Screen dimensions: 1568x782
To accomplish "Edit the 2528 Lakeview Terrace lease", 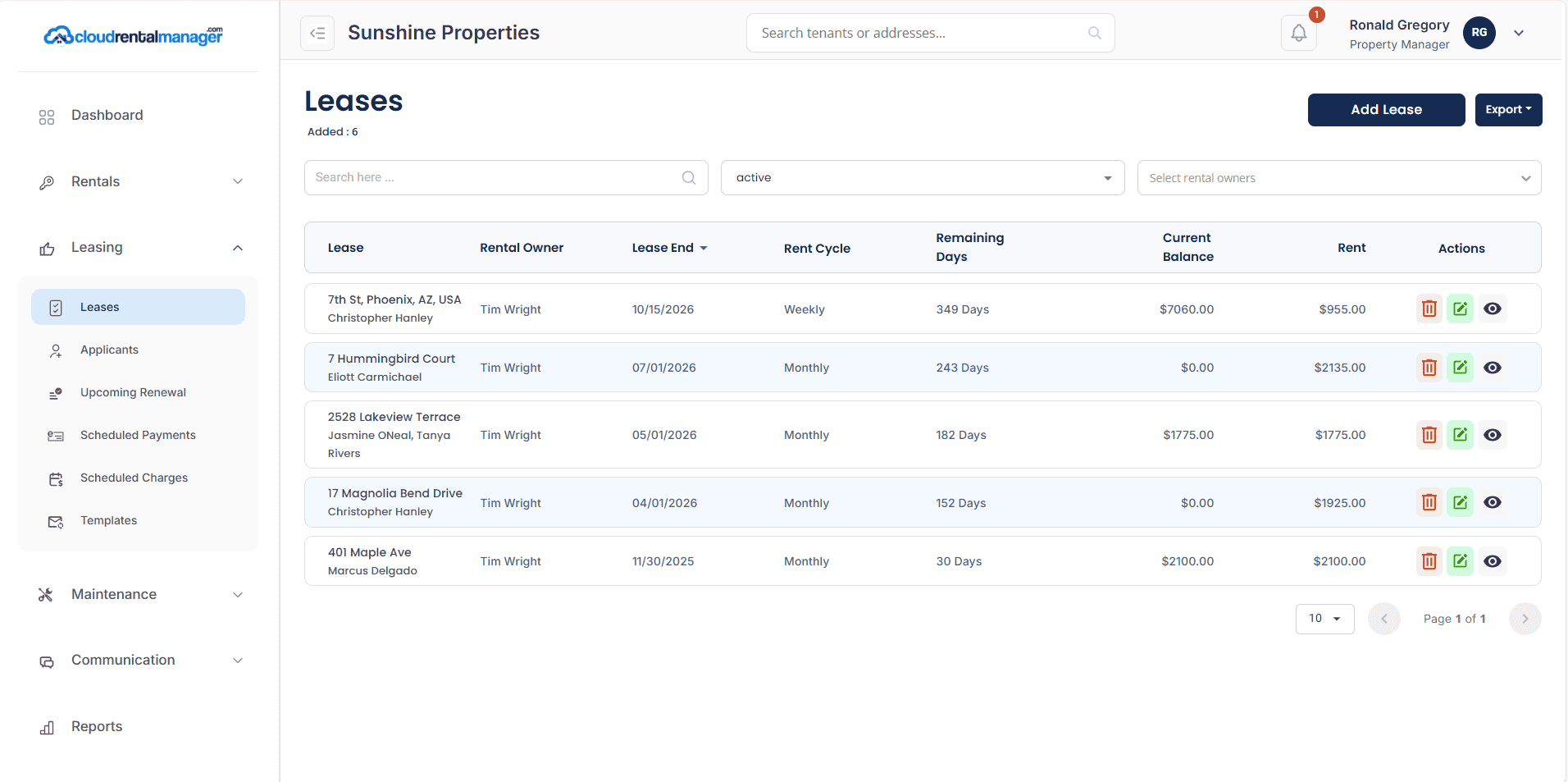I will tap(1460, 435).
